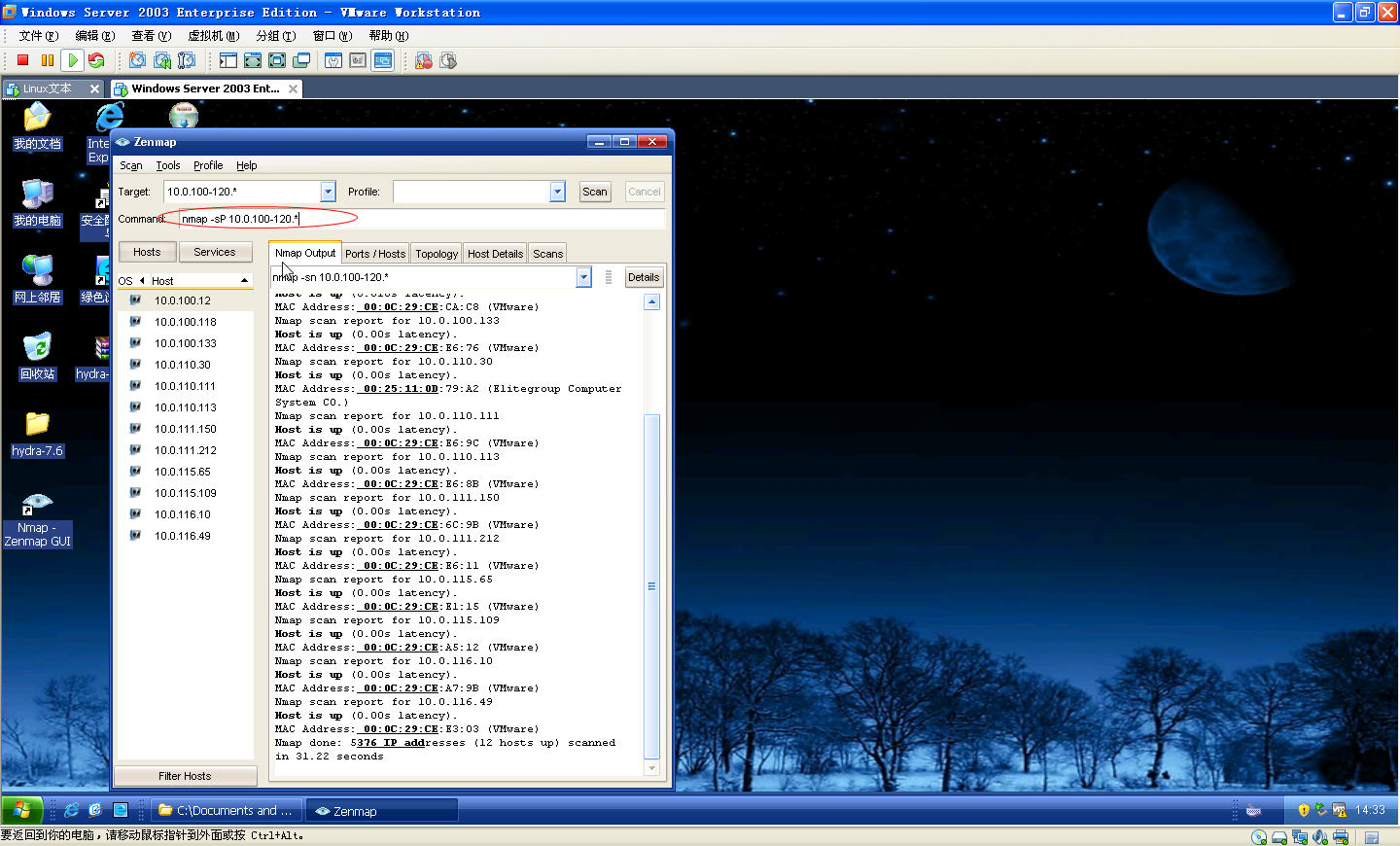The width and height of the screenshot is (1400, 846).
Task: Click the reset VM toolbar icon
Action: 96,60
